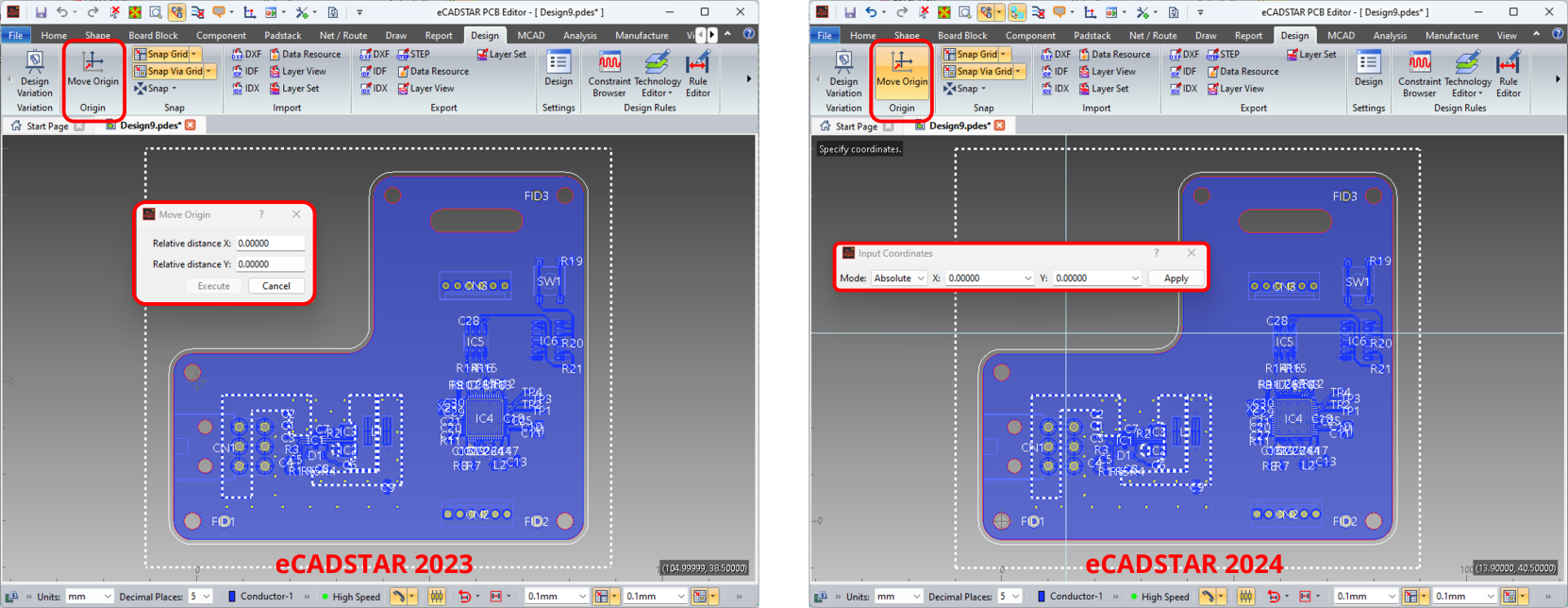Click the Relative distance X input field
1568x608 pixels.
tap(269, 244)
